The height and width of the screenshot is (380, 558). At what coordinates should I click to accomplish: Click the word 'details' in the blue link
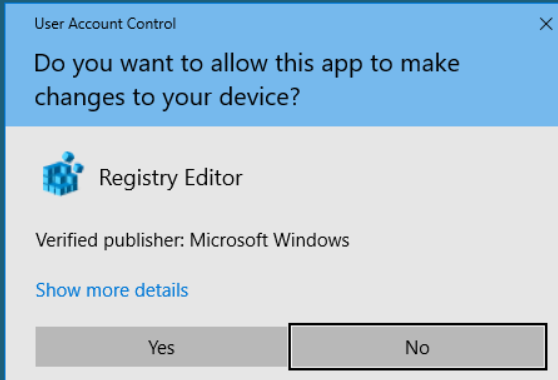(162, 290)
